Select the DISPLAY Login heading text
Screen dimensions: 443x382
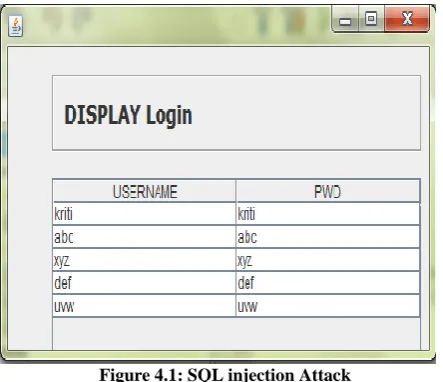(128, 115)
